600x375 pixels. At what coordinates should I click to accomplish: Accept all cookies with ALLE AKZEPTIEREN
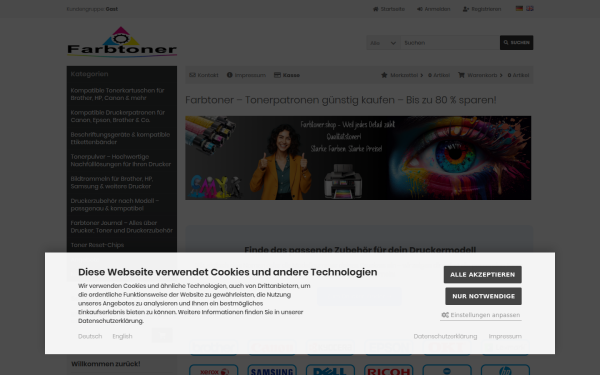483,274
